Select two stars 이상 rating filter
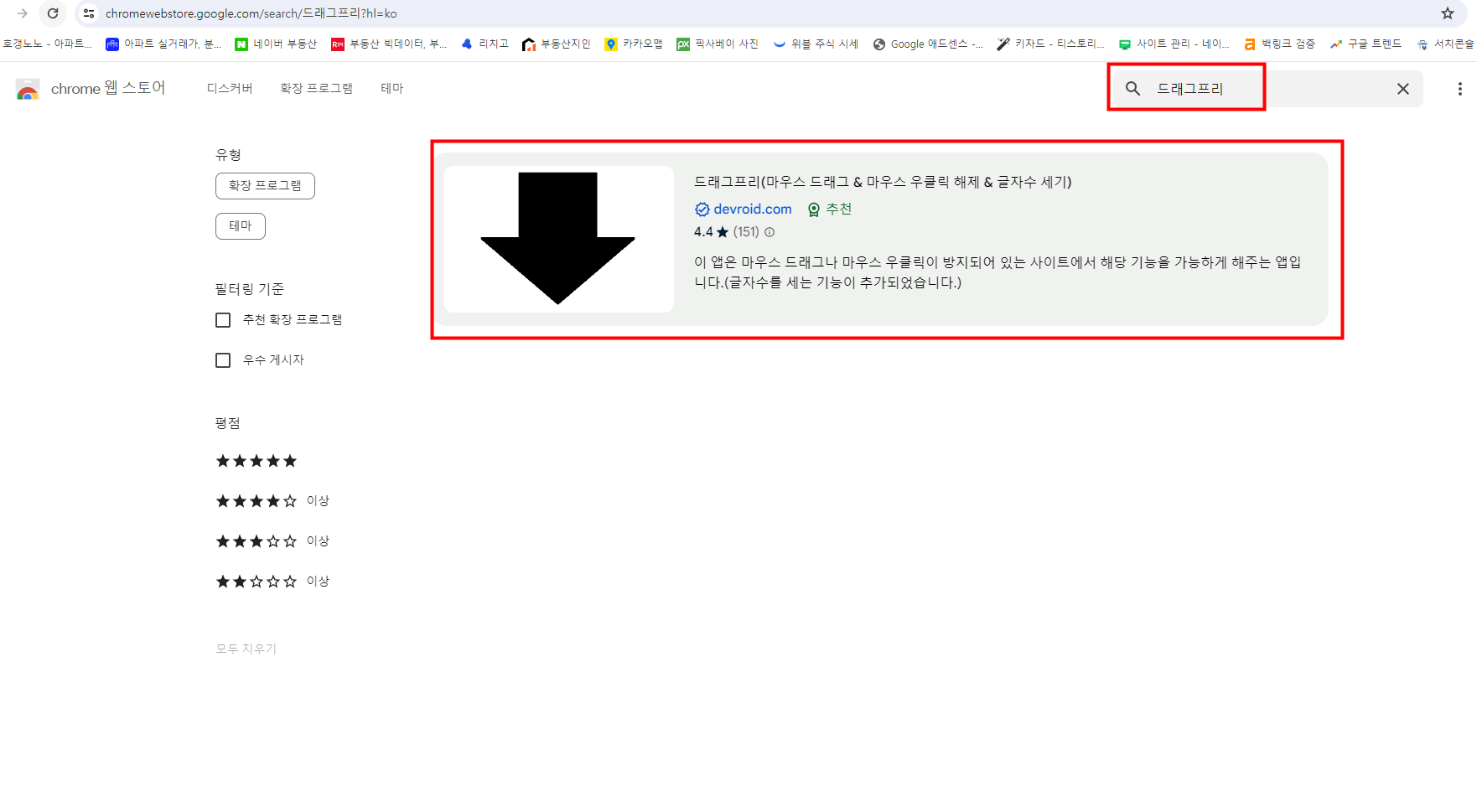Image resolution: width=1477 pixels, height=812 pixels. [x=272, y=582]
